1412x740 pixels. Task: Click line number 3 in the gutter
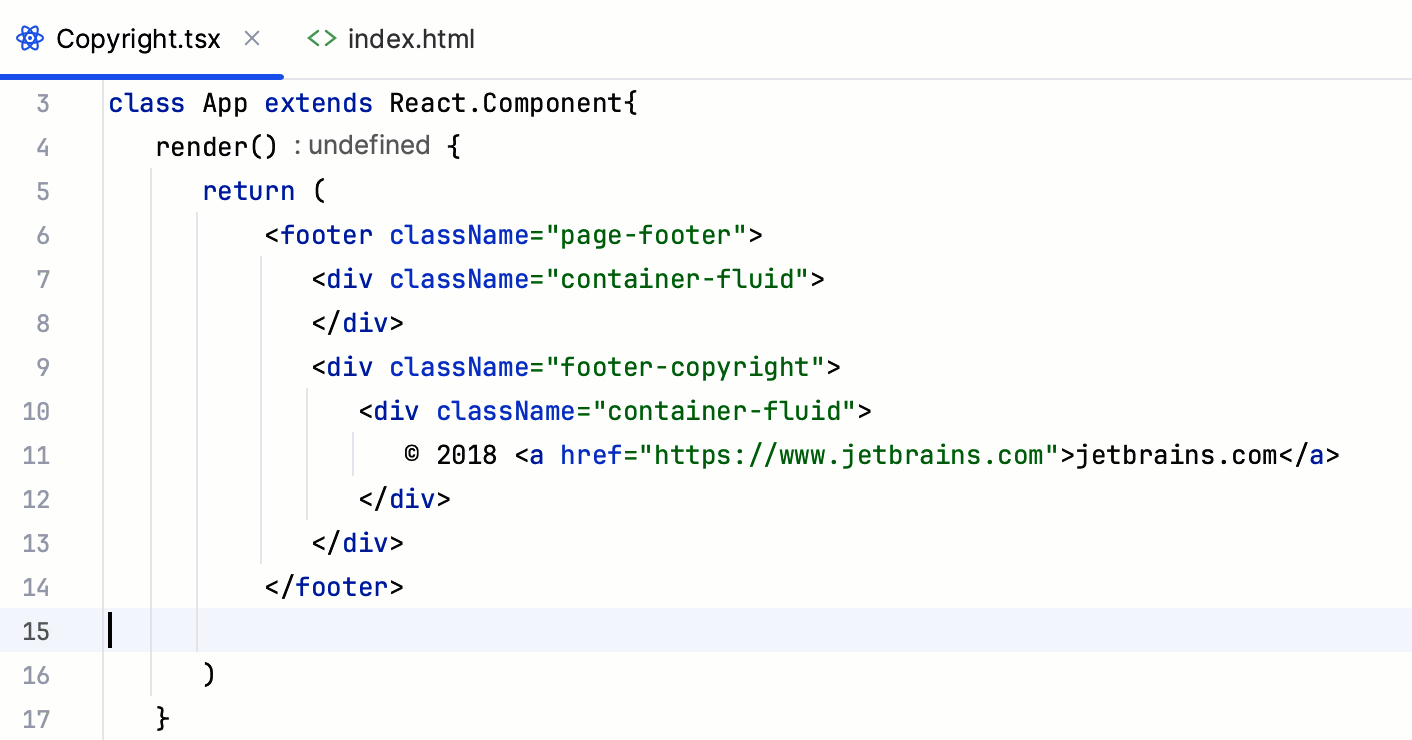(x=43, y=103)
